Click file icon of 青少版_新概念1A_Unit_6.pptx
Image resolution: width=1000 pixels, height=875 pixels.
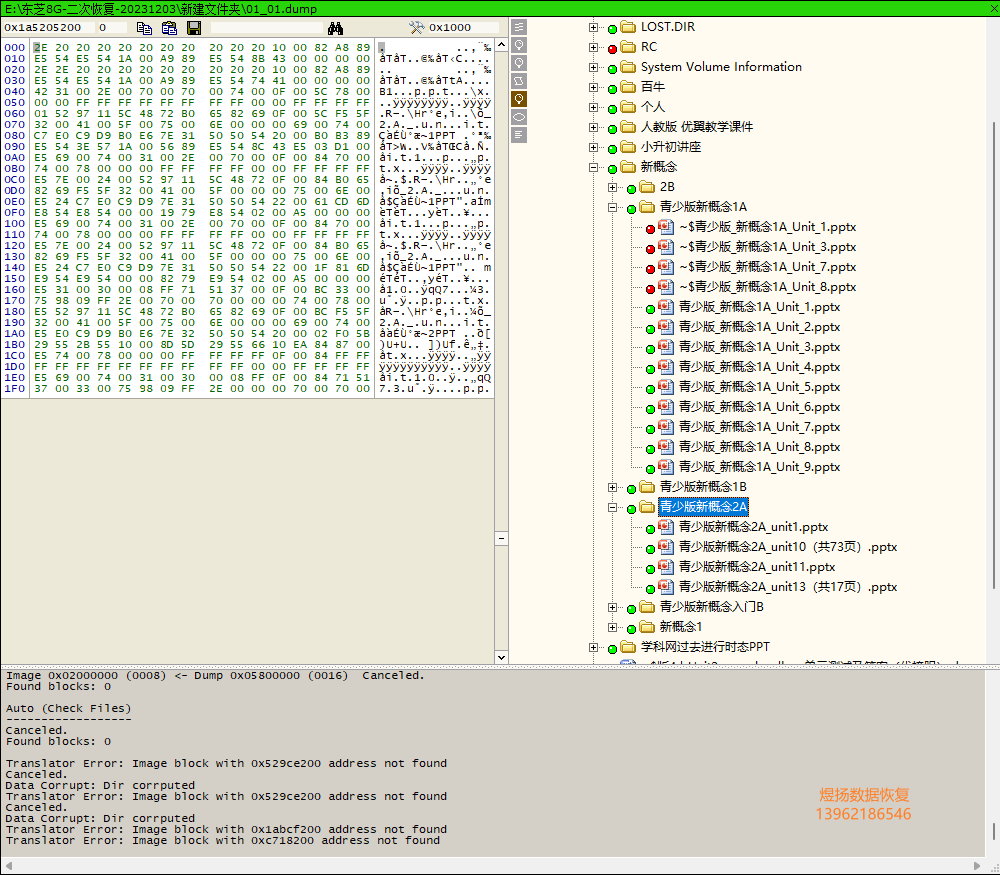(666, 407)
